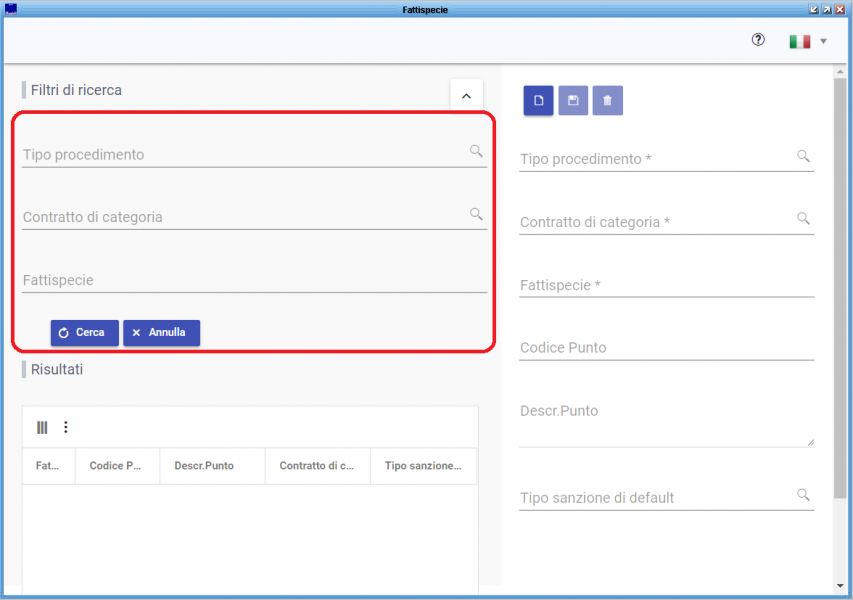Open lookup for Tipo sanzione di default
Viewport: 853px width, 600px height.
pyautogui.click(x=803, y=494)
